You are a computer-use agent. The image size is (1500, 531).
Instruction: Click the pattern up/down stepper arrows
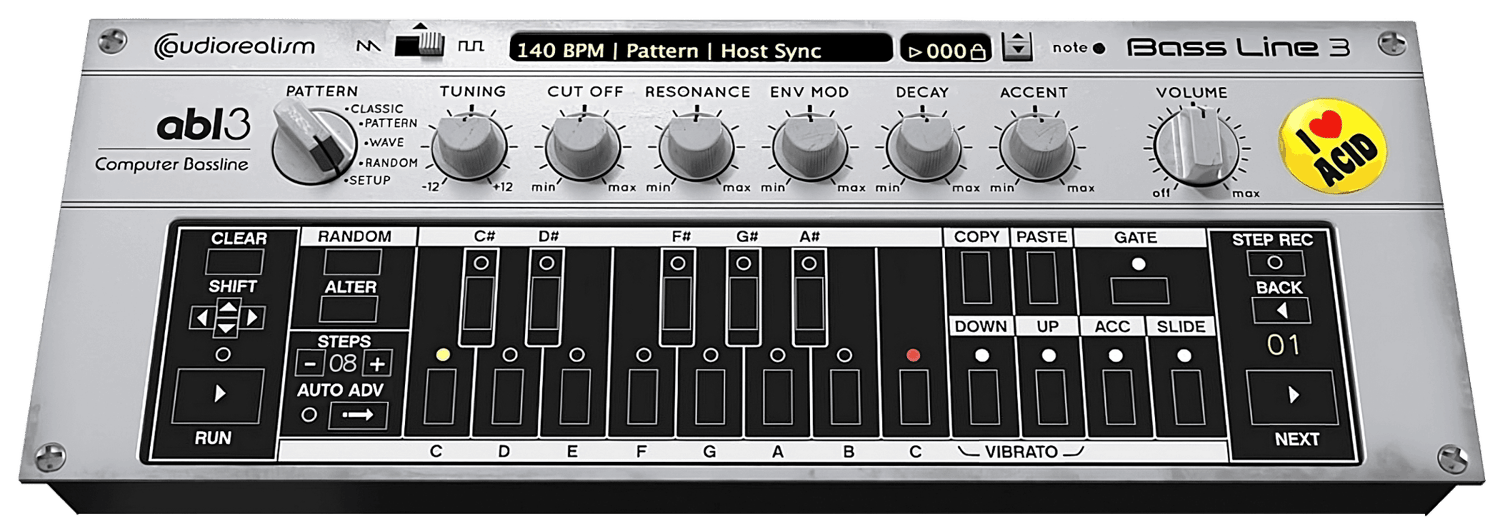pyautogui.click(x=1017, y=46)
